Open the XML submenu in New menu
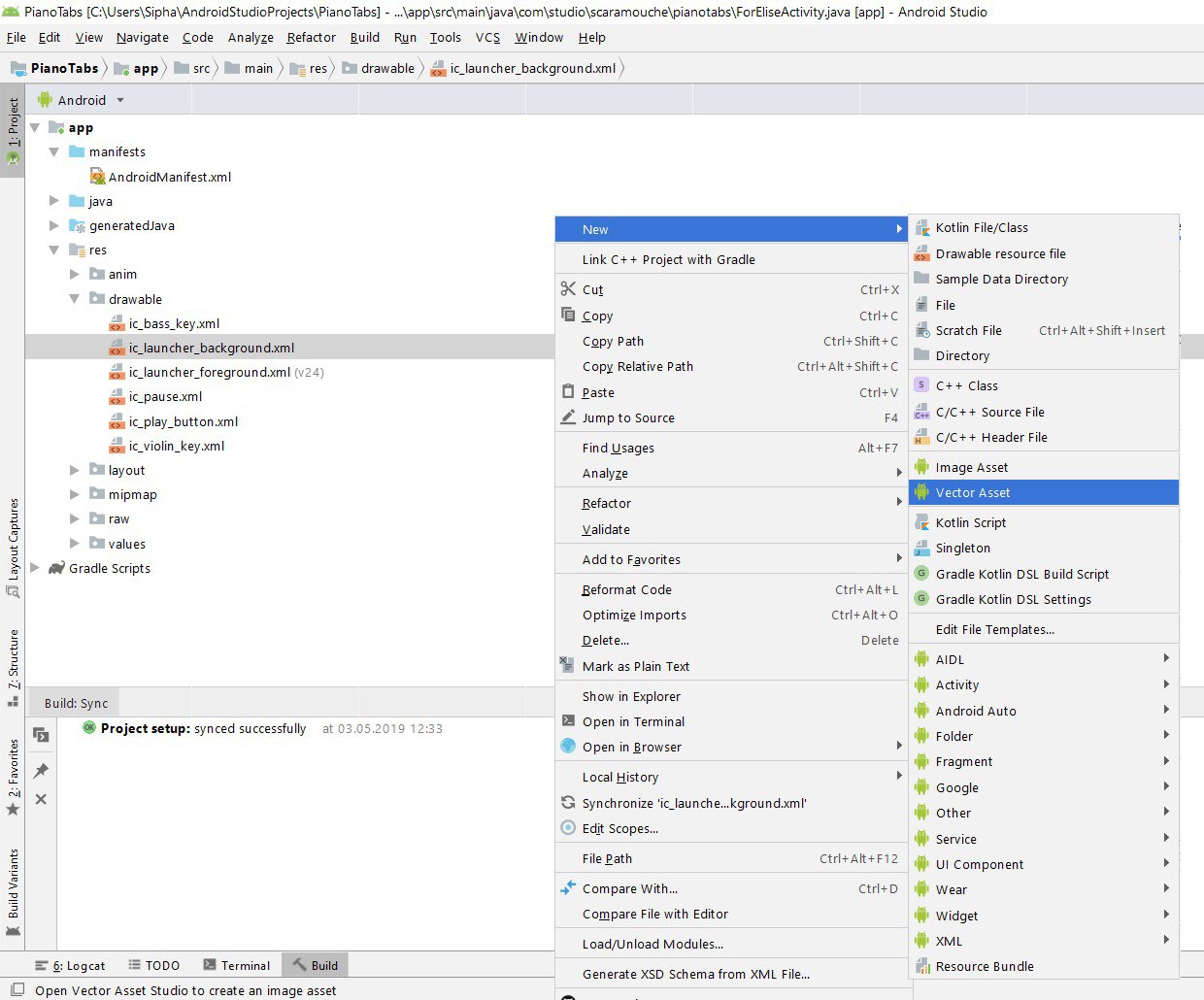The height and width of the screenshot is (1000, 1204). 1044,941
